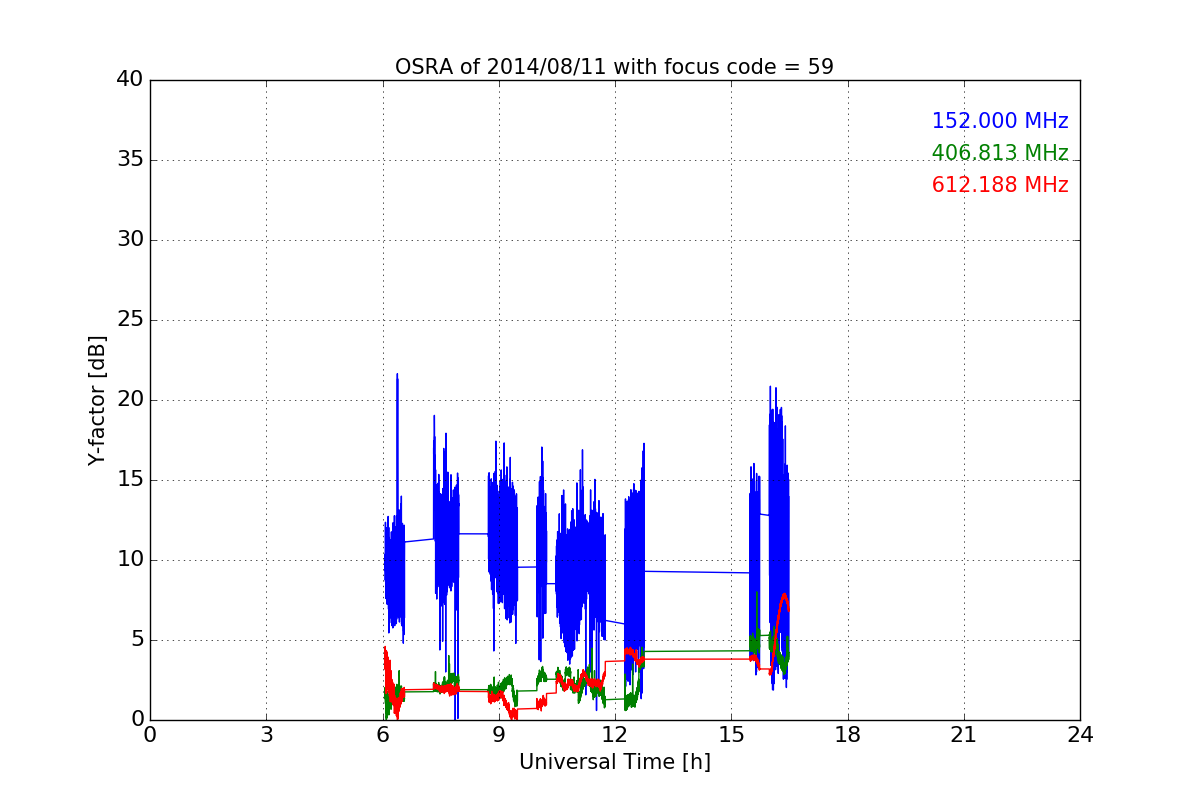
Task: Click the y-axis tick label '40'
Action: (130, 80)
